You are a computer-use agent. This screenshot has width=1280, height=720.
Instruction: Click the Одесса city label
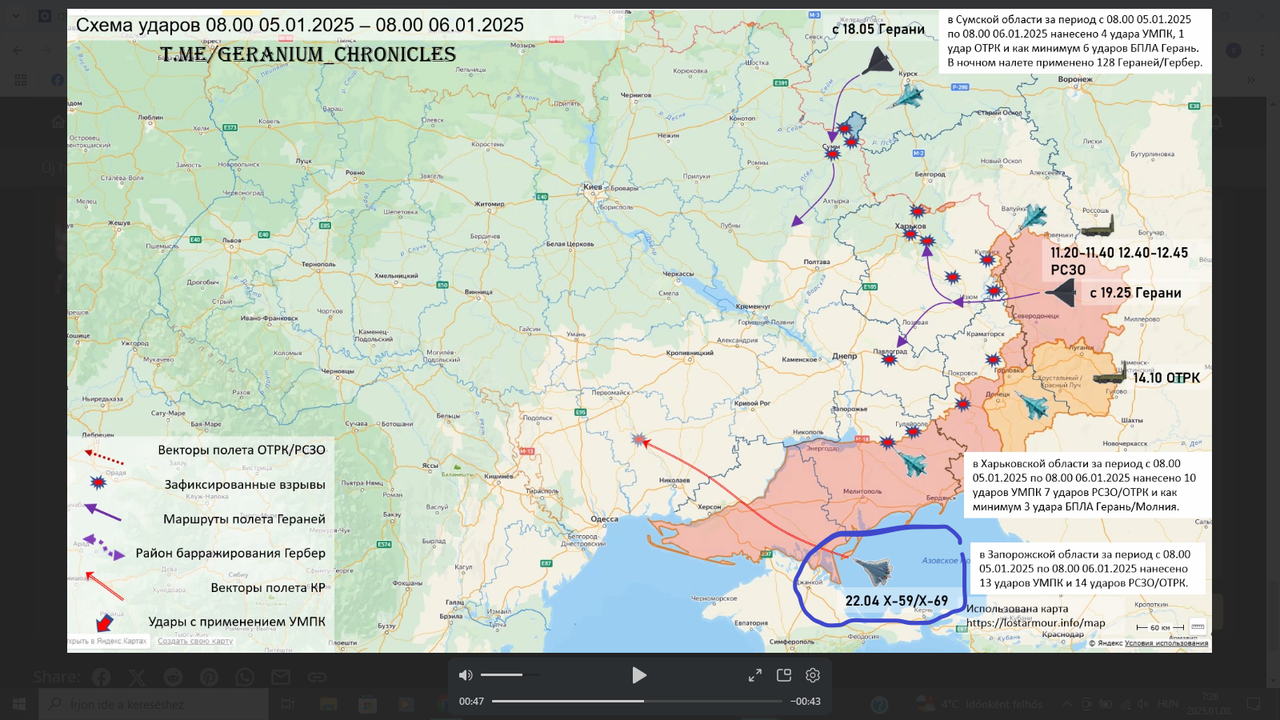pyautogui.click(x=605, y=518)
